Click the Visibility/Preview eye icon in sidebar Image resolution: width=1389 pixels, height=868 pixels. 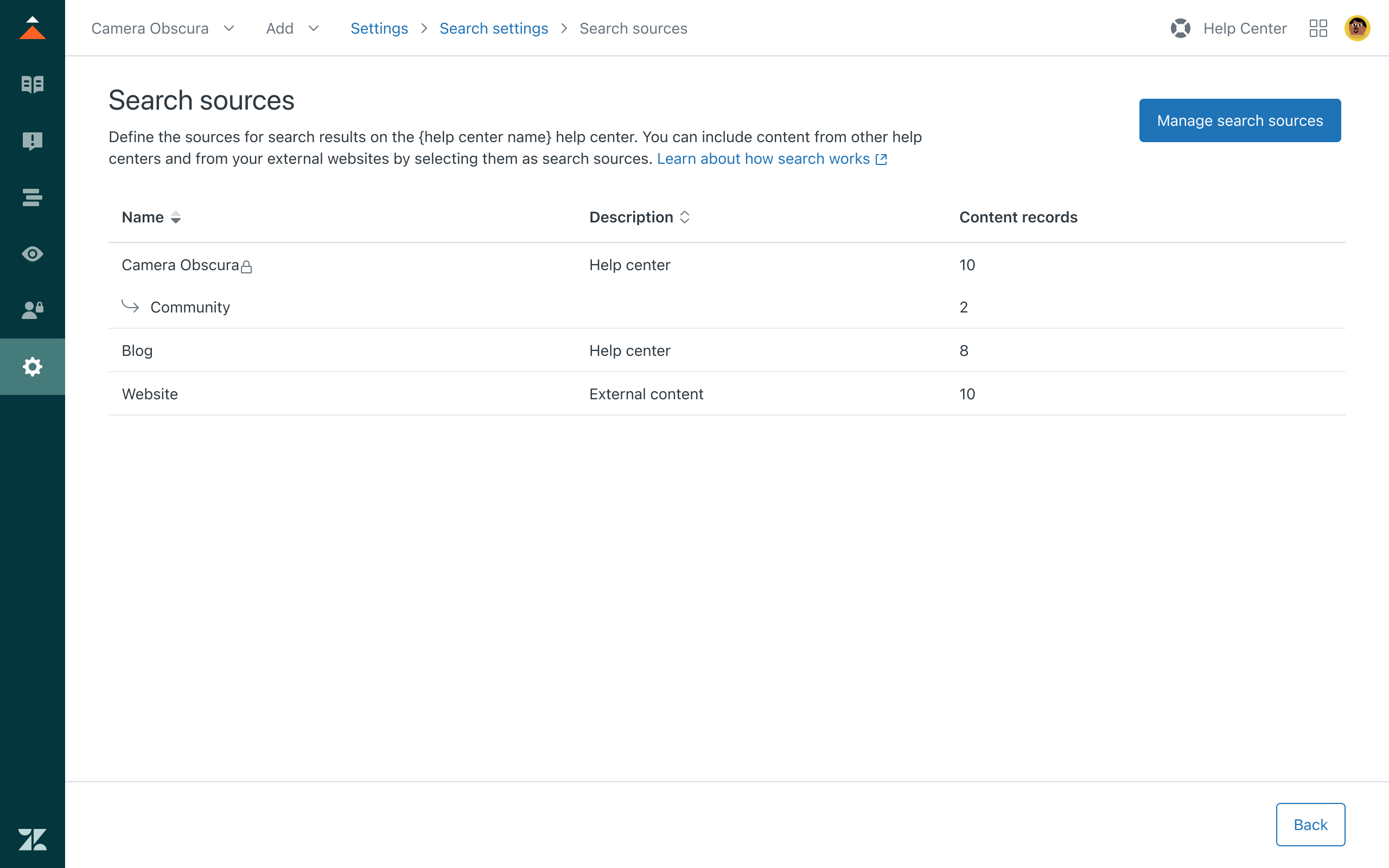[x=32, y=253]
